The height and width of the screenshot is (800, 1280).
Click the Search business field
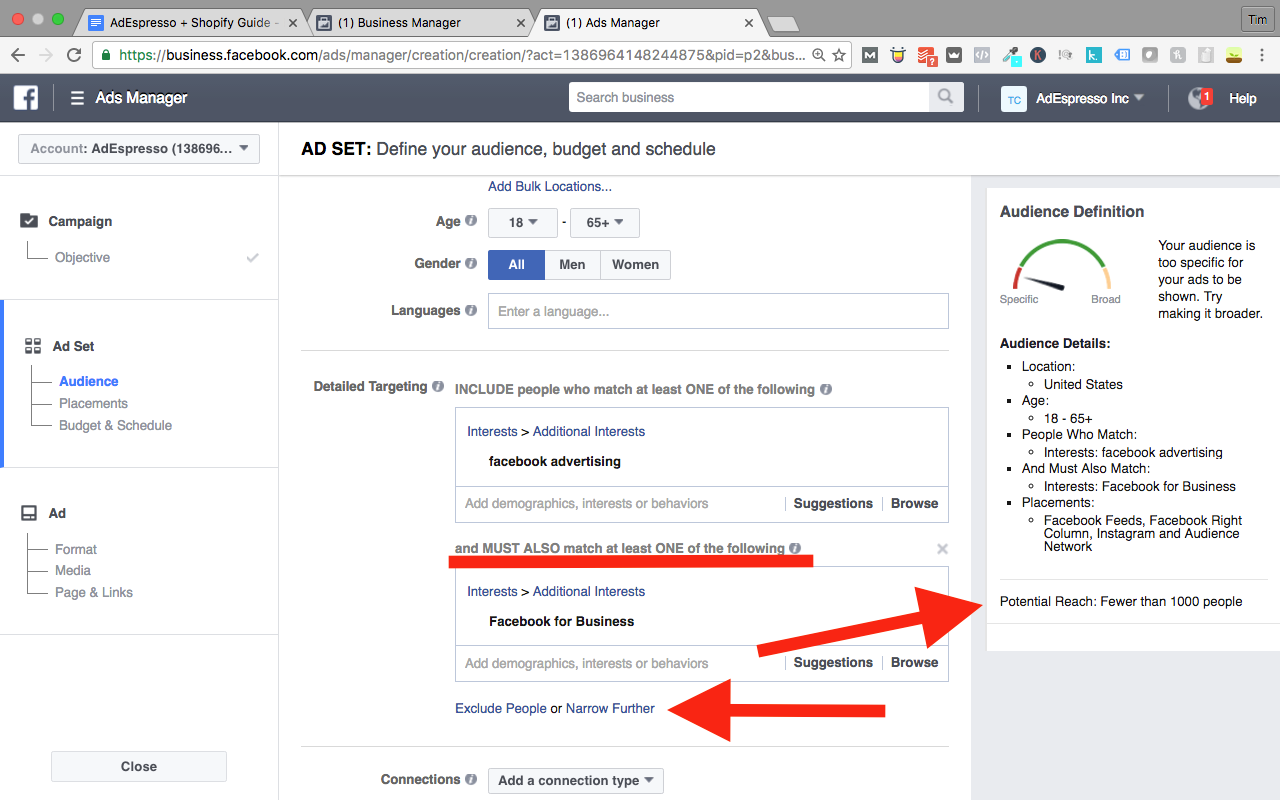(748, 97)
